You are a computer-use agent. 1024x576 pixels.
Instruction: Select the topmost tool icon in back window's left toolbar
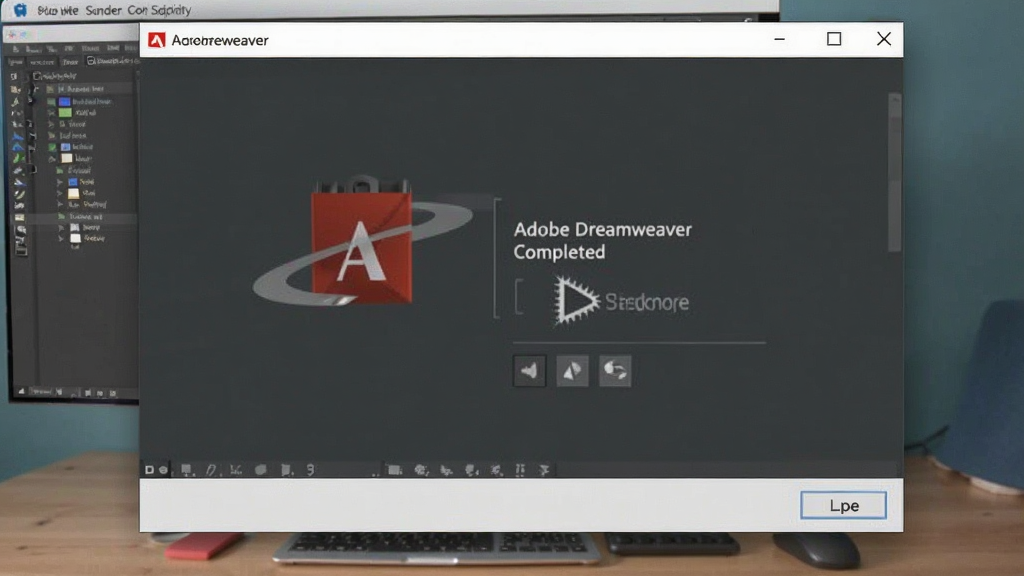[x=14, y=76]
